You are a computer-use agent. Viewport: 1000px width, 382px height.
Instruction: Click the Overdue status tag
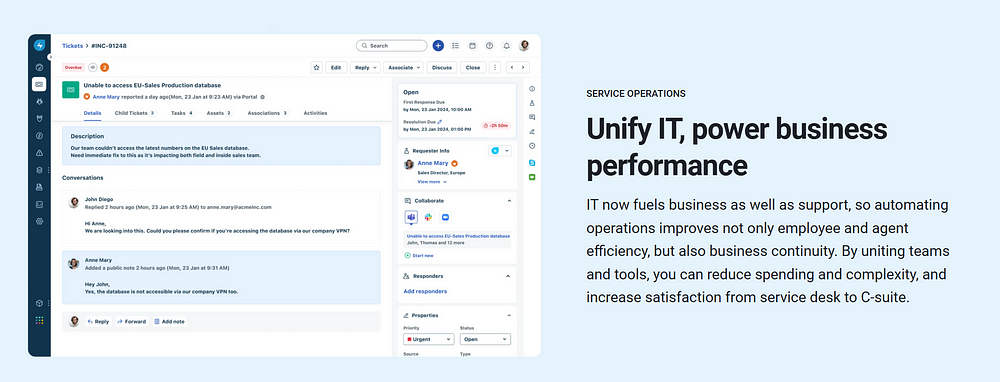(73, 67)
